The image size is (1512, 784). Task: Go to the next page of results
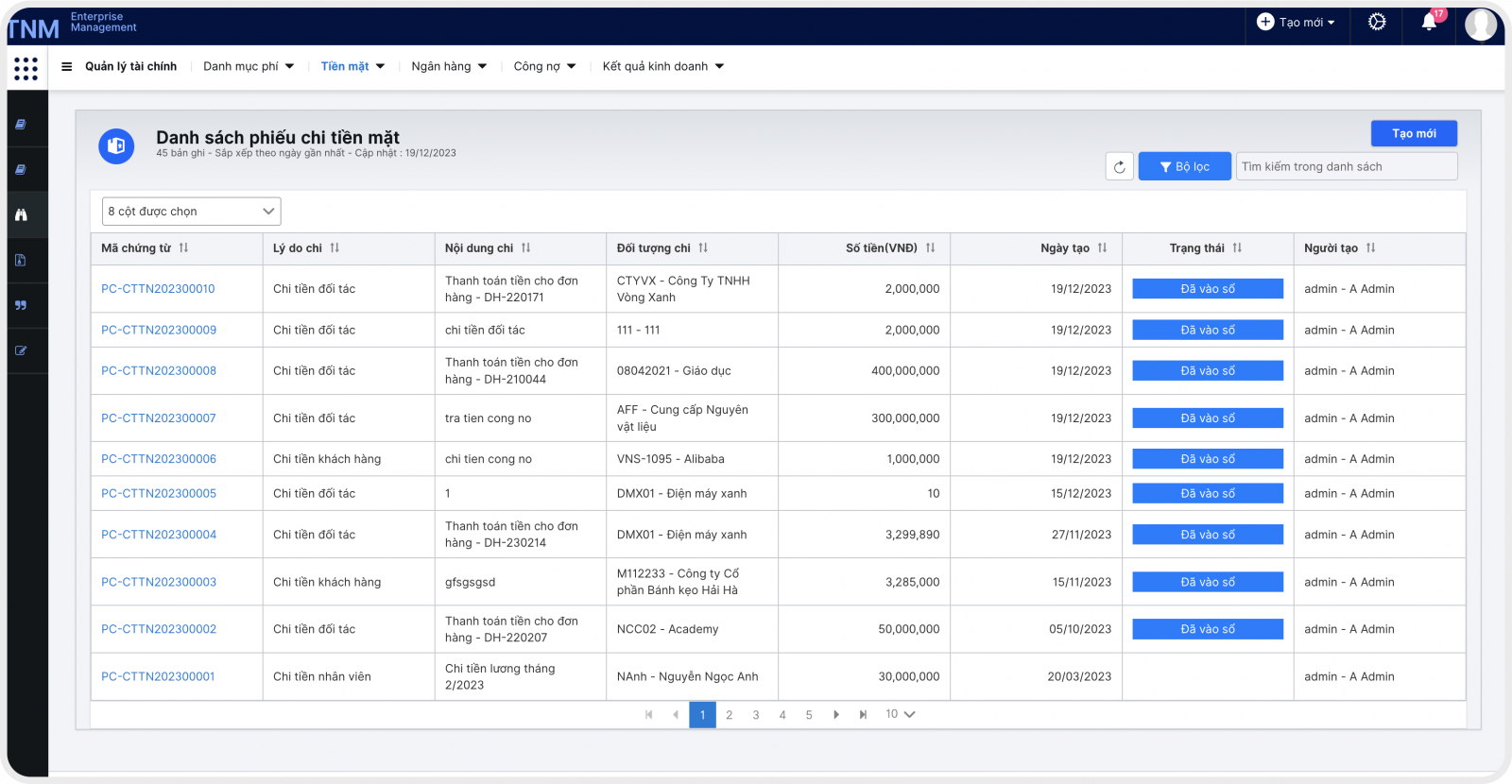coord(836,715)
